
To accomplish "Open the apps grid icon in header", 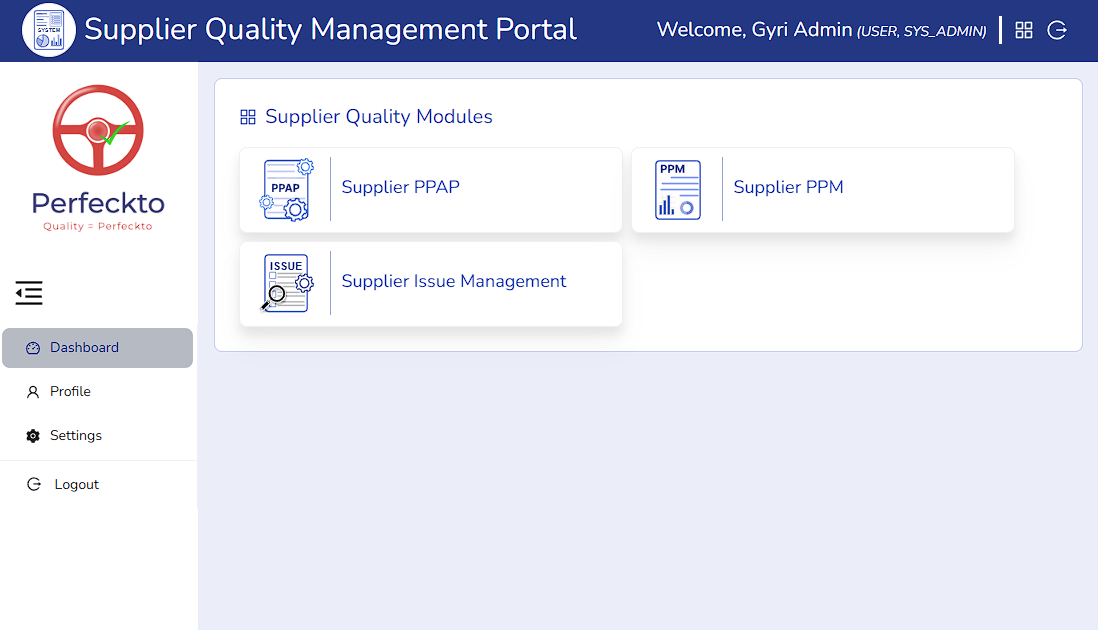I will pyautogui.click(x=1024, y=30).
